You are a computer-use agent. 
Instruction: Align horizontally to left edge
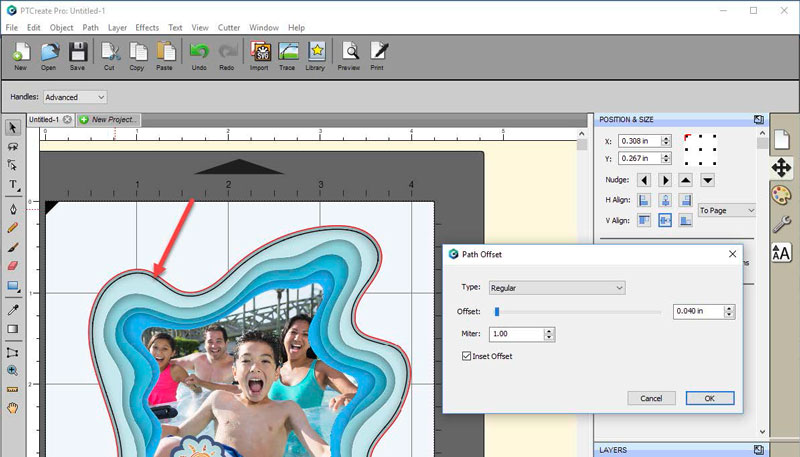644,200
